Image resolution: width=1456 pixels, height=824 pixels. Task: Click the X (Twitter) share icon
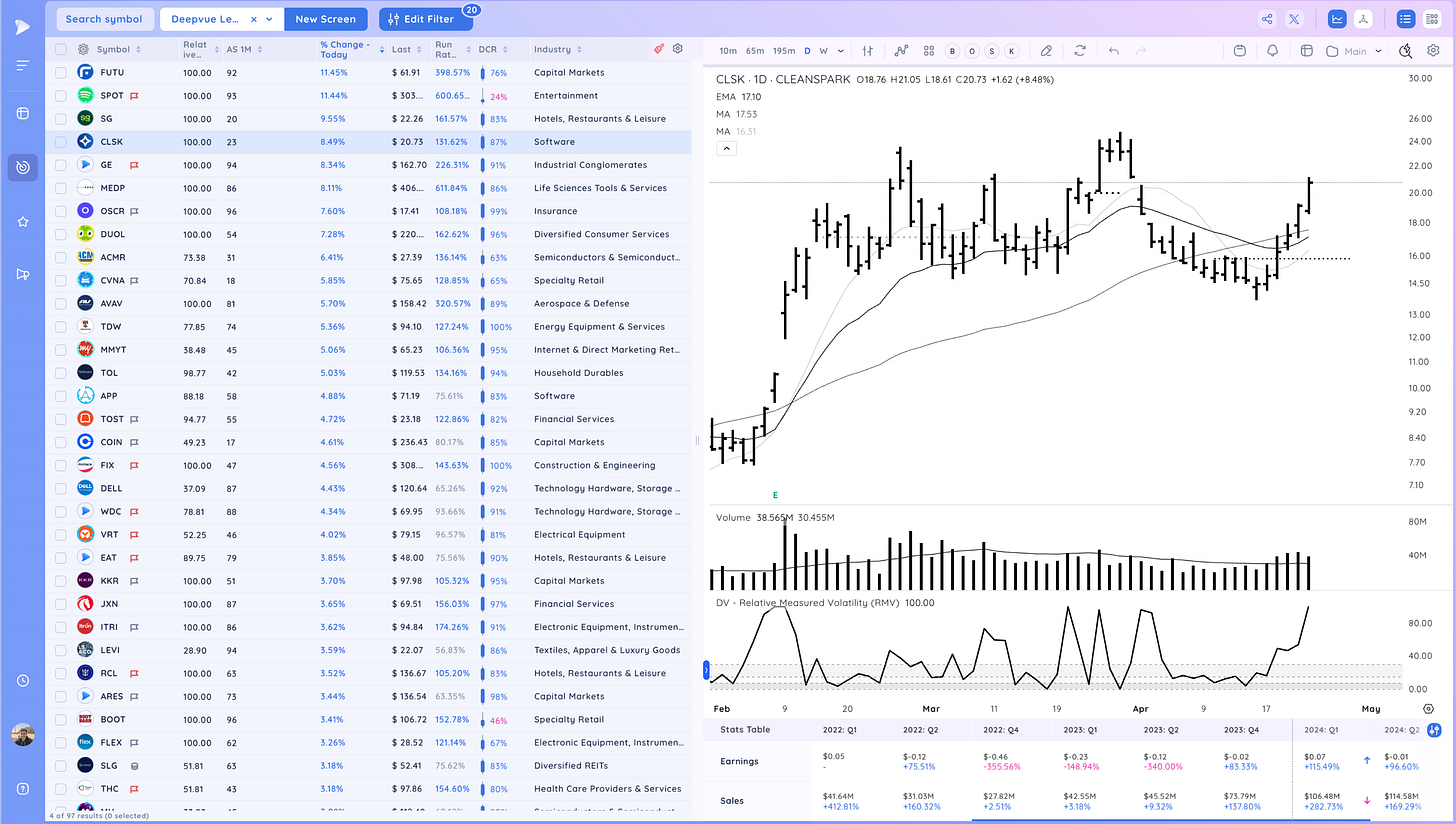pyautogui.click(x=1295, y=19)
